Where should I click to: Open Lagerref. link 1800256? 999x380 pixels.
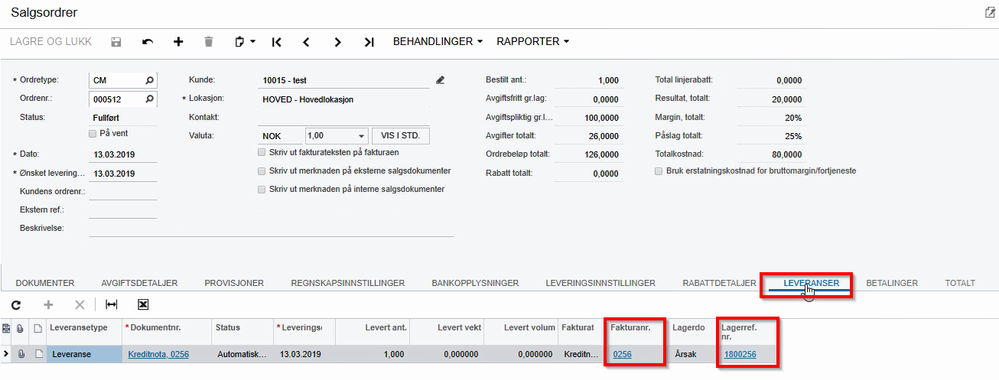pyautogui.click(x=740, y=354)
